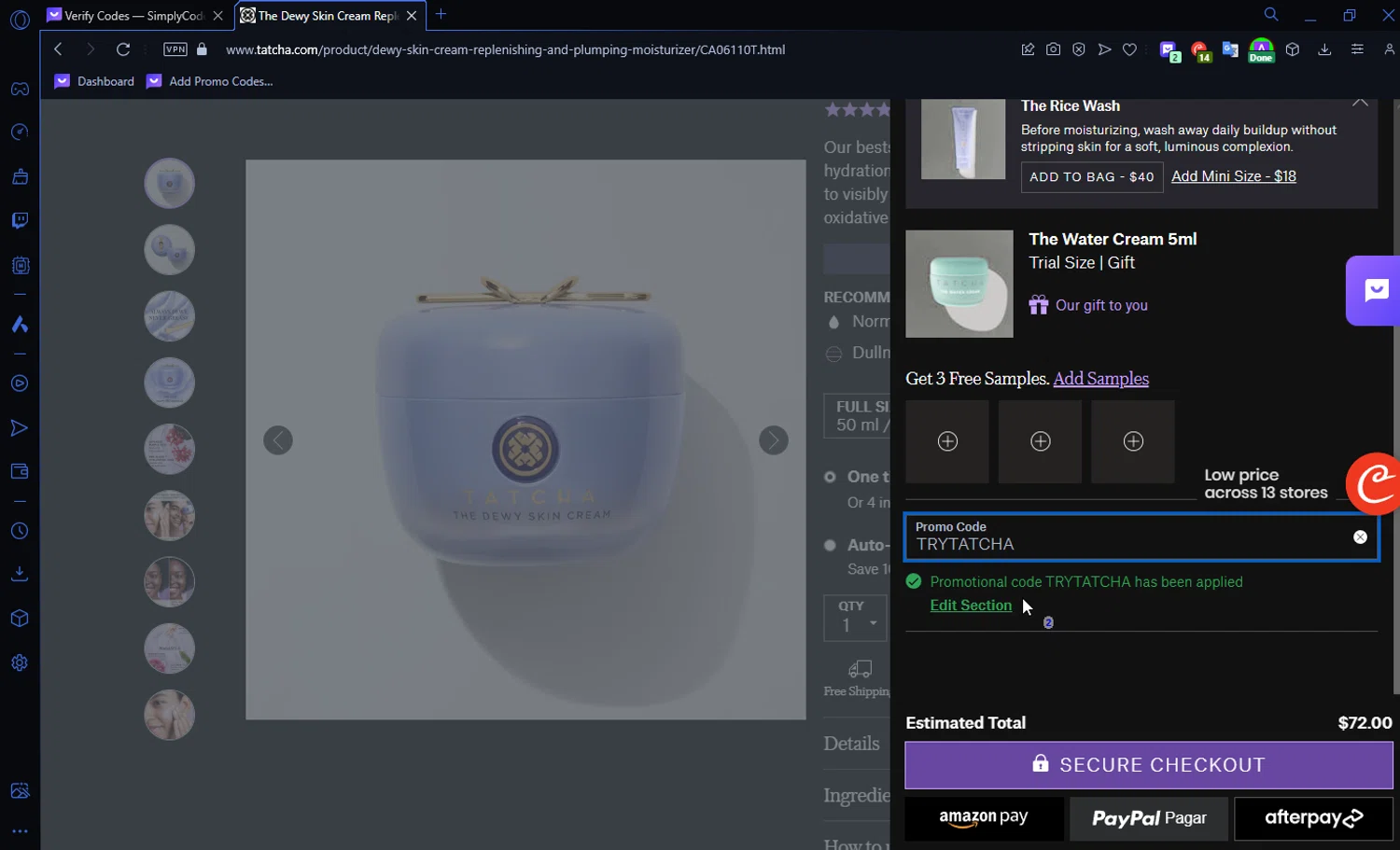Open the Aria AI sidebar icon
The height and width of the screenshot is (850, 1400).
click(x=20, y=325)
